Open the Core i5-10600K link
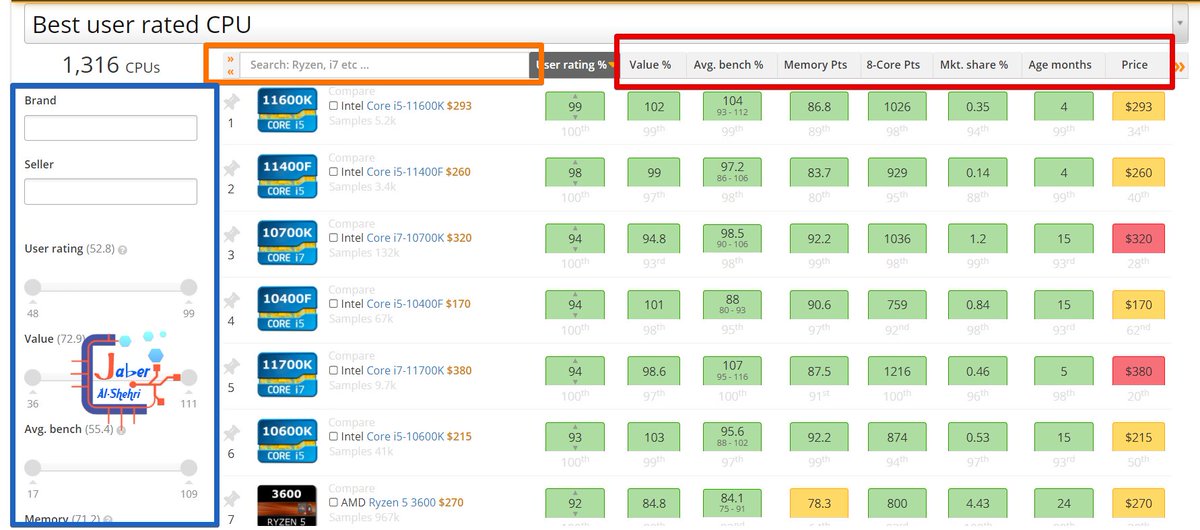Screen dimensions: 1200x530 (405, 436)
